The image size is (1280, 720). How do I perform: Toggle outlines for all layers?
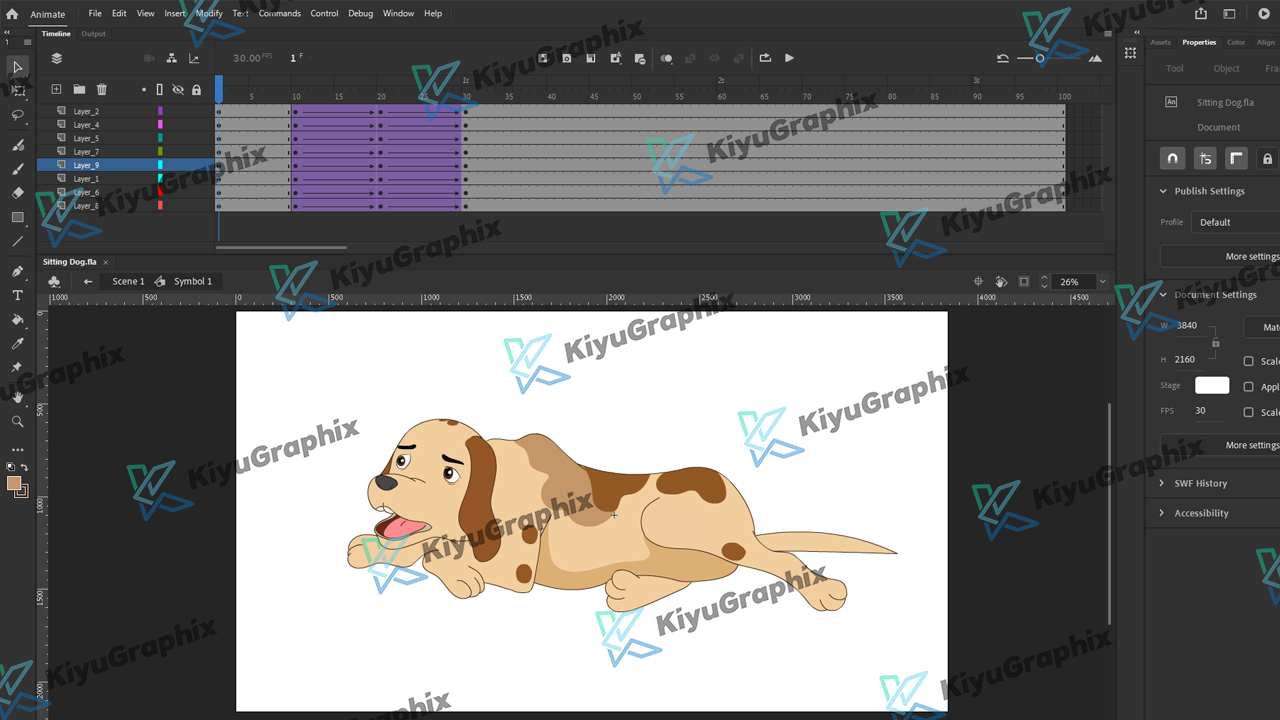pyautogui.click(x=159, y=90)
